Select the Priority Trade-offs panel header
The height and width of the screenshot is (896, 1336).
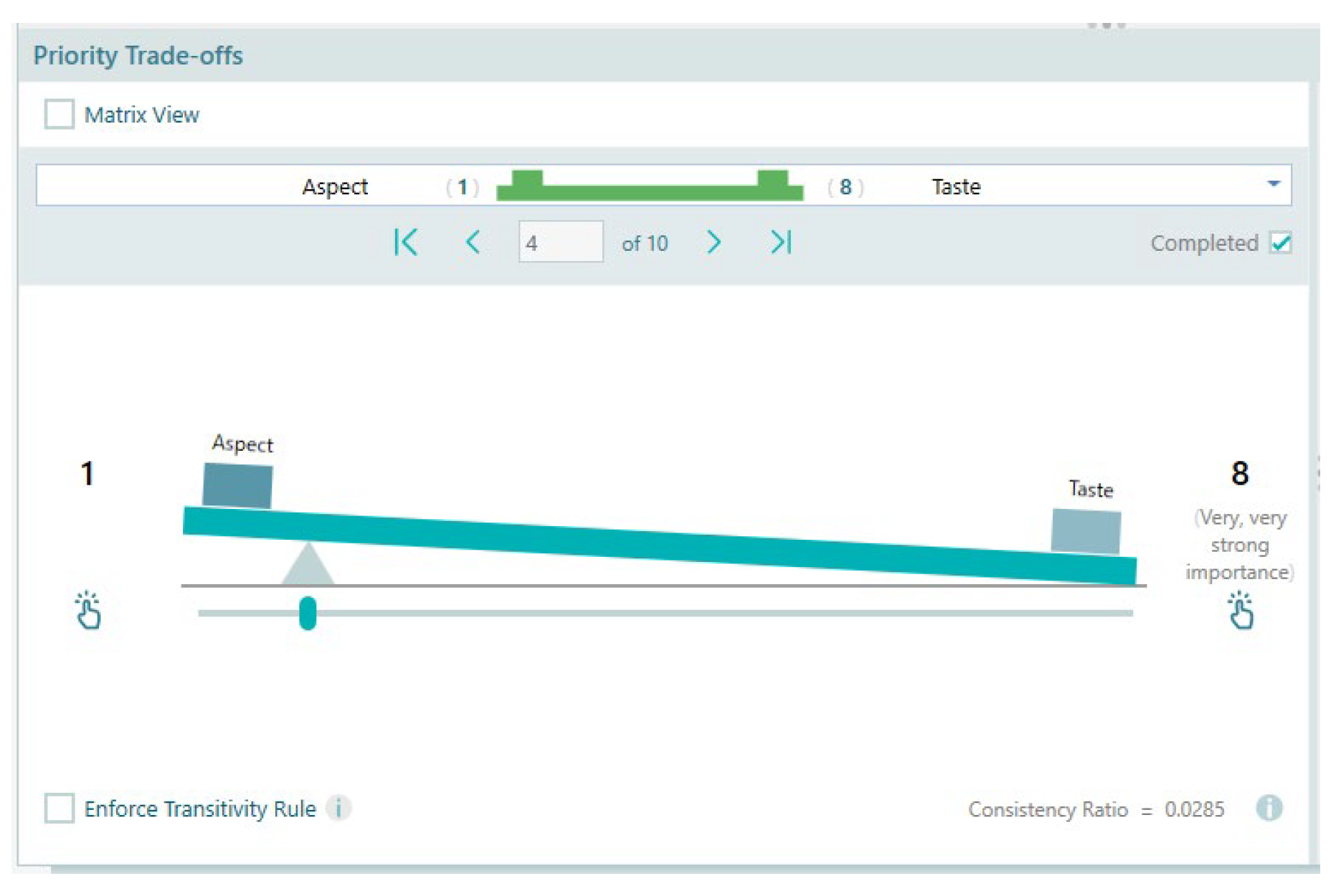click(x=138, y=56)
